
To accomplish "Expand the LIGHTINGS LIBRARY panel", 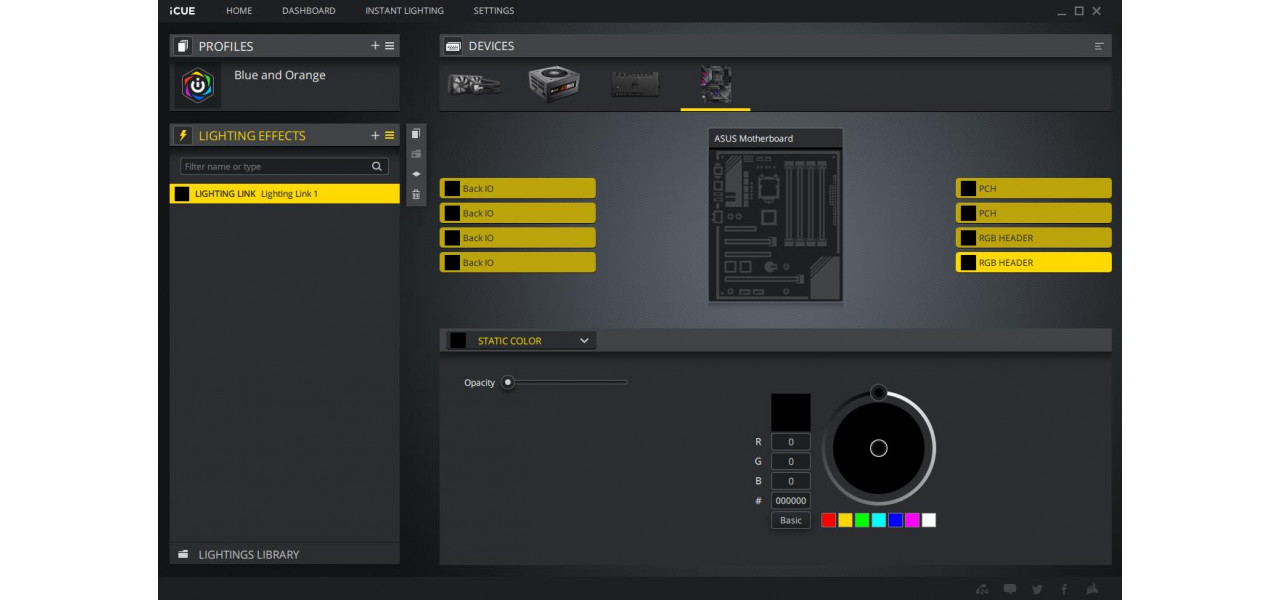I will tap(284, 554).
